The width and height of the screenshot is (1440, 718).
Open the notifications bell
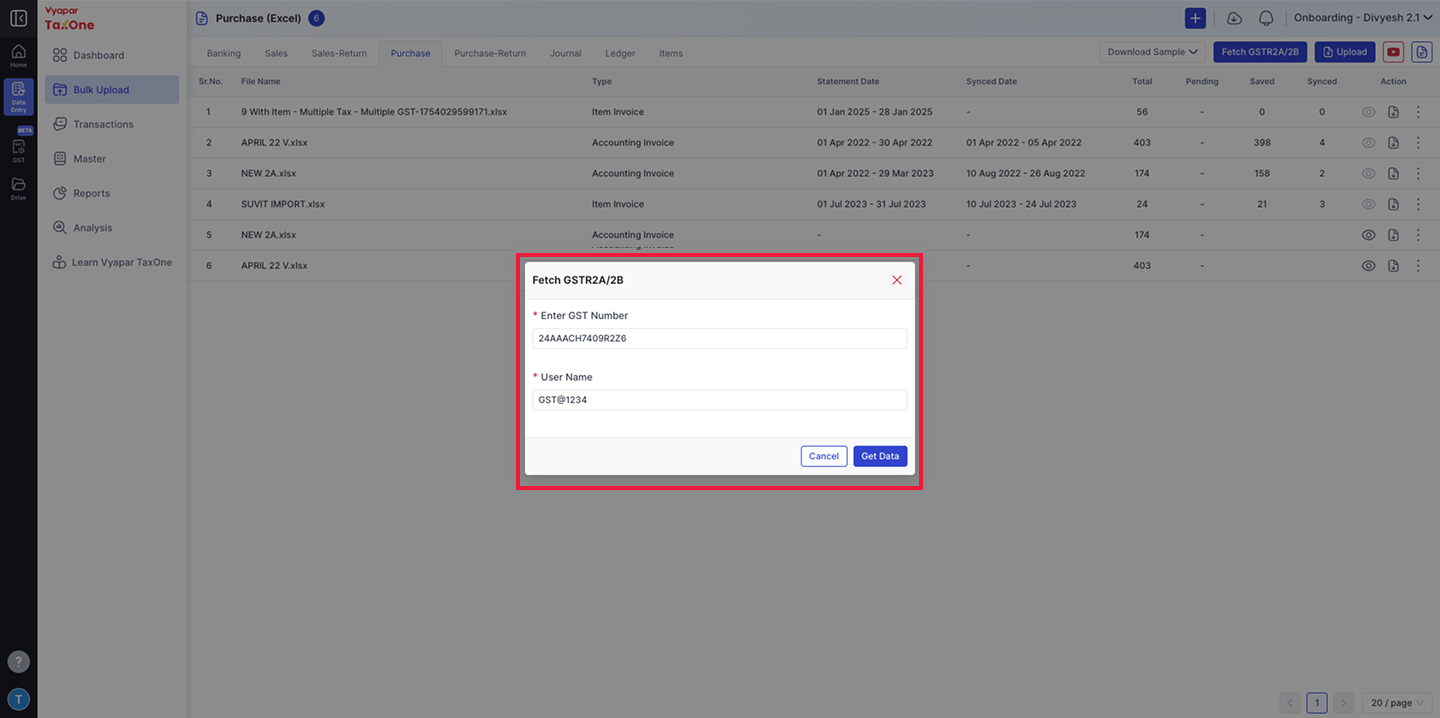[1266, 18]
